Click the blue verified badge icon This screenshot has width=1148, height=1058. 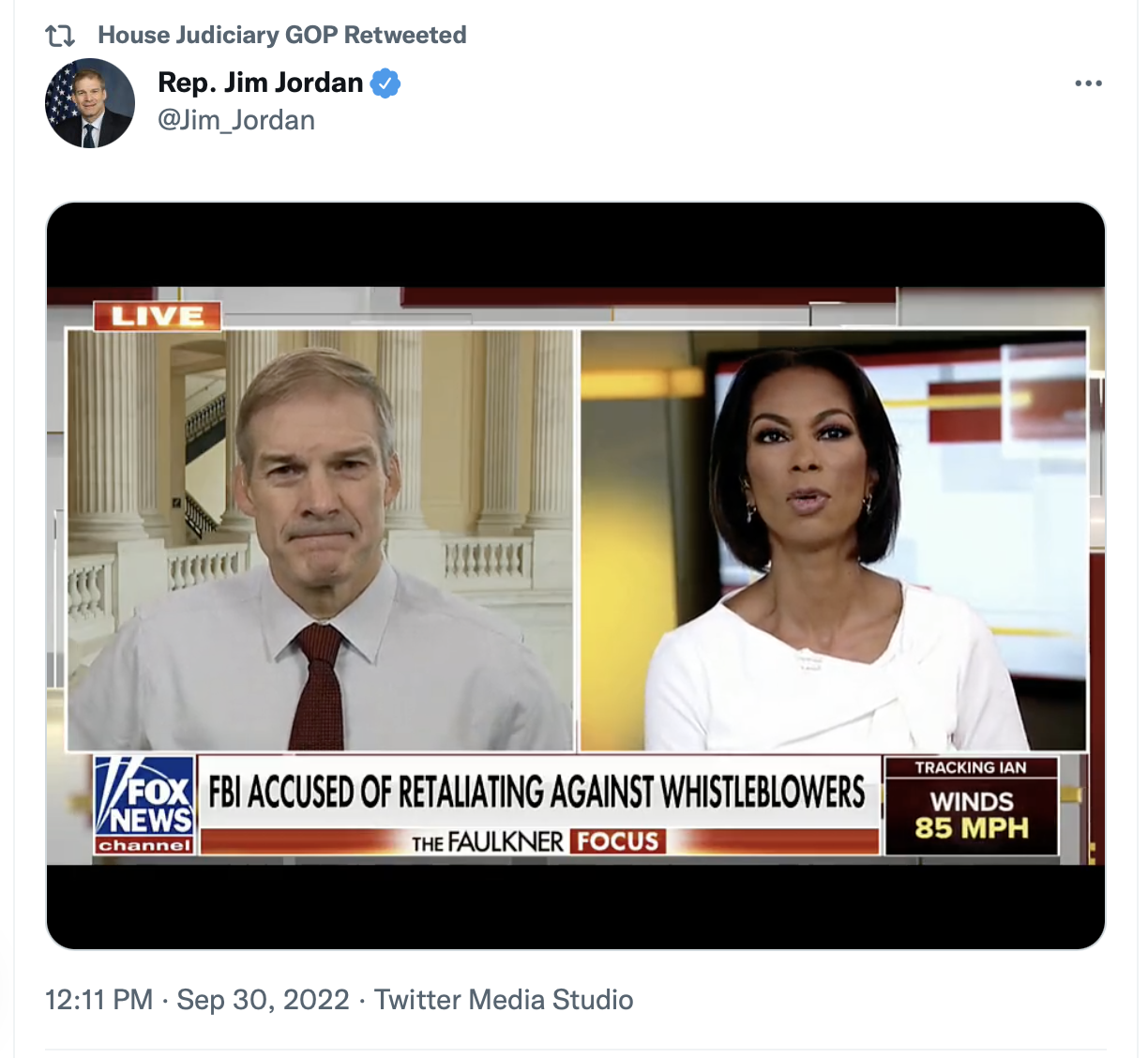pos(385,83)
